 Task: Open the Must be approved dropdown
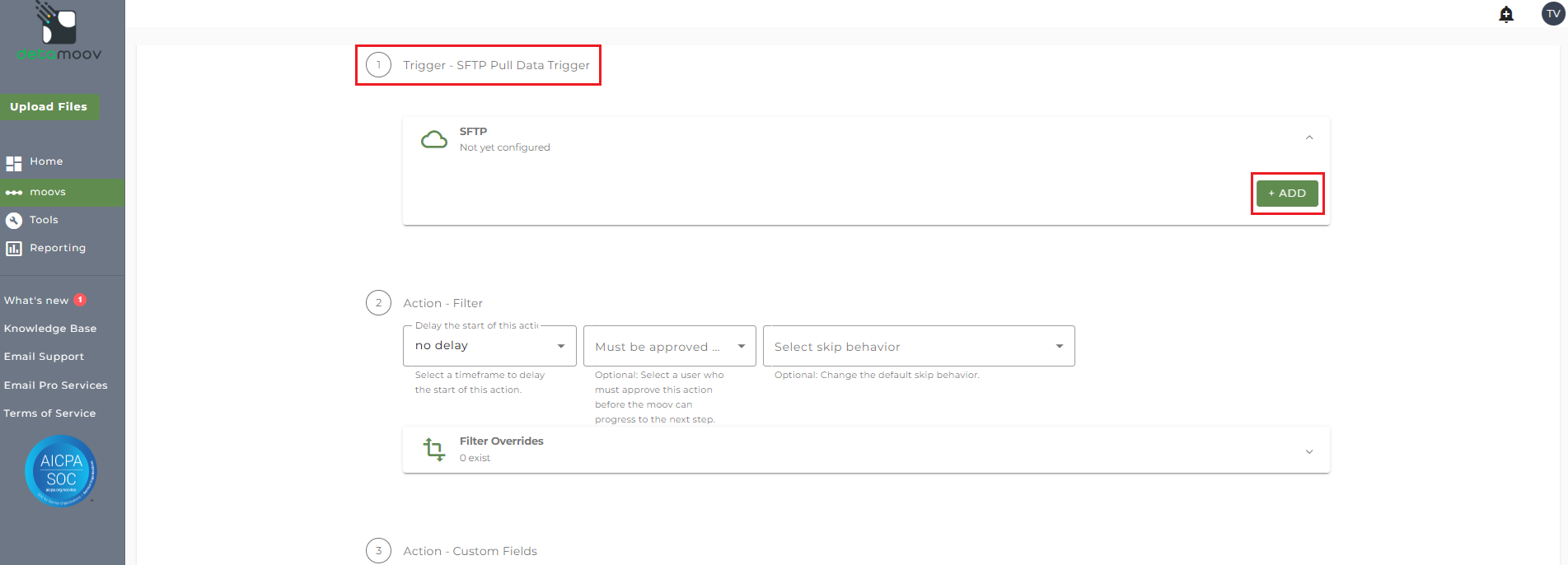[x=669, y=347]
